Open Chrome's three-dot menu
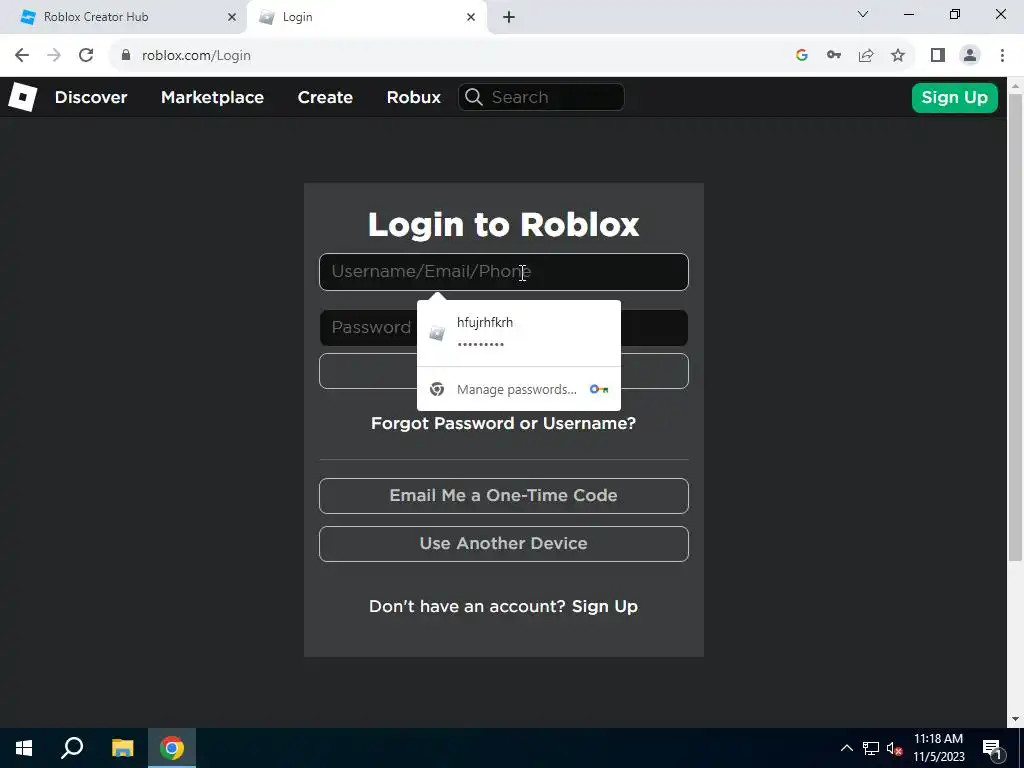This screenshot has width=1024, height=768. pyautogui.click(x=1002, y=56)
